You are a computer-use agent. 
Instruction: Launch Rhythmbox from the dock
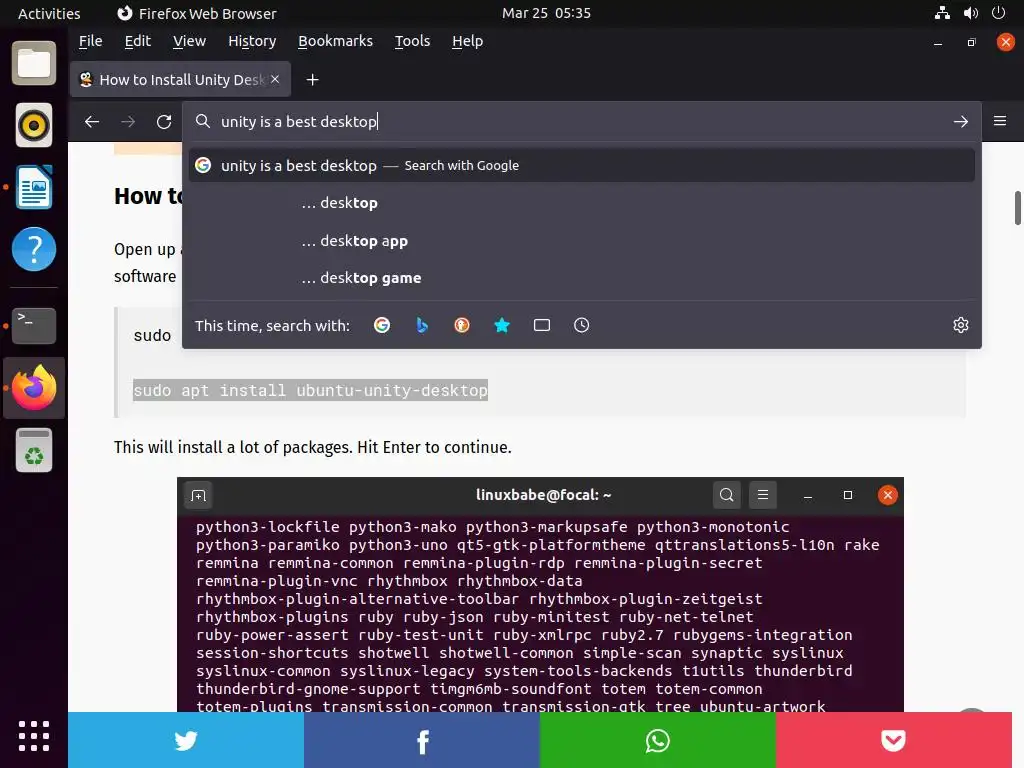(x=34, y=125)
